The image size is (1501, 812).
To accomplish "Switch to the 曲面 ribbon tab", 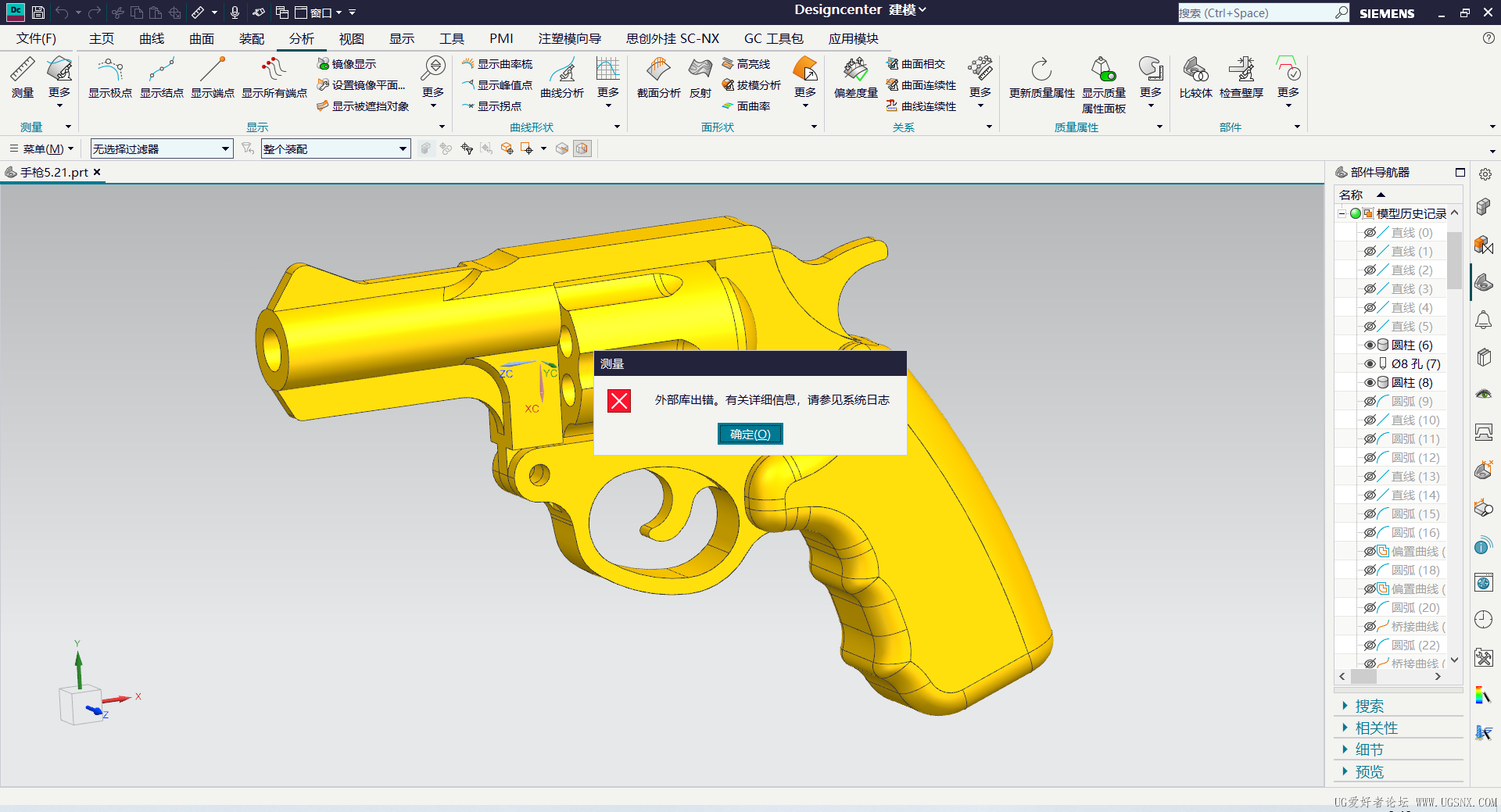I will [x=202, y=38].
